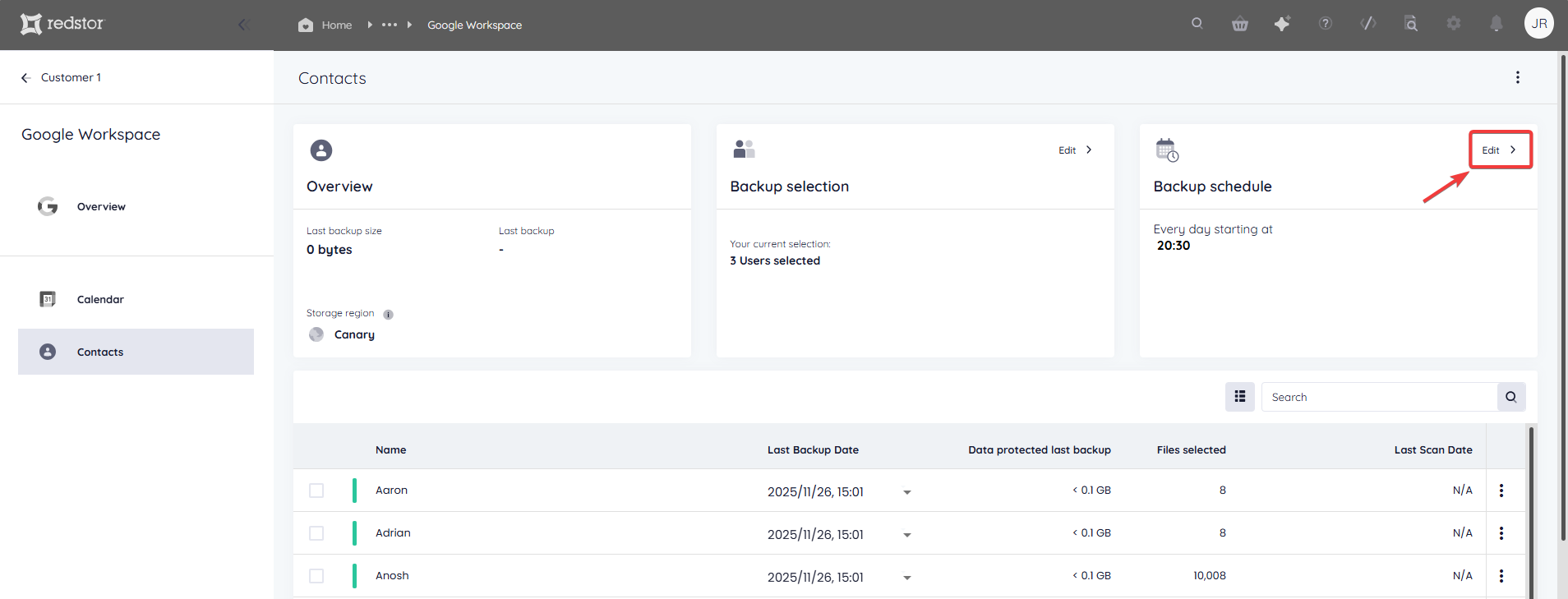Toggle the list view columns button

click(1240, 397)
